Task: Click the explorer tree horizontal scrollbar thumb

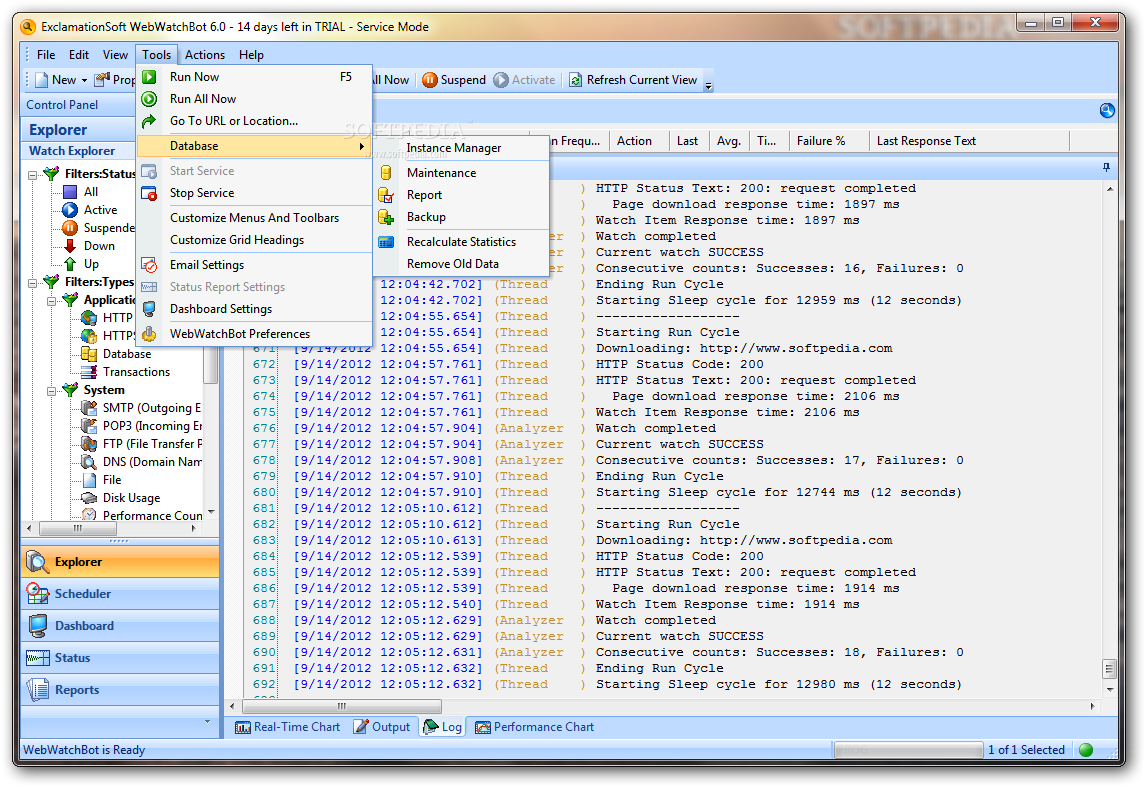Action: point(77,528)
